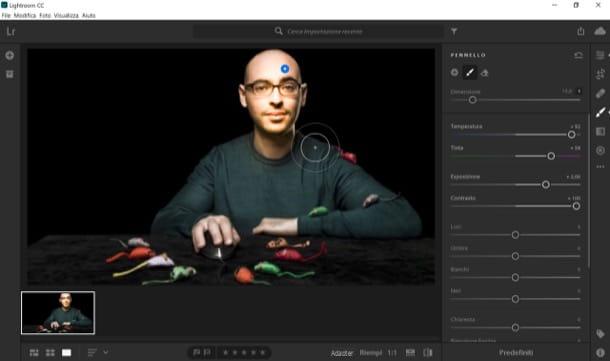Image resolution: width=610 pixels, height=361 pixels.
Task: Toggle the filmstrip display icon
Action: click(x=410, y=353)
